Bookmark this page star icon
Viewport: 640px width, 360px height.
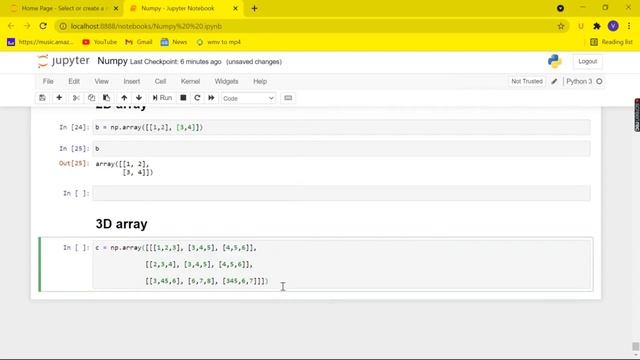561,27
